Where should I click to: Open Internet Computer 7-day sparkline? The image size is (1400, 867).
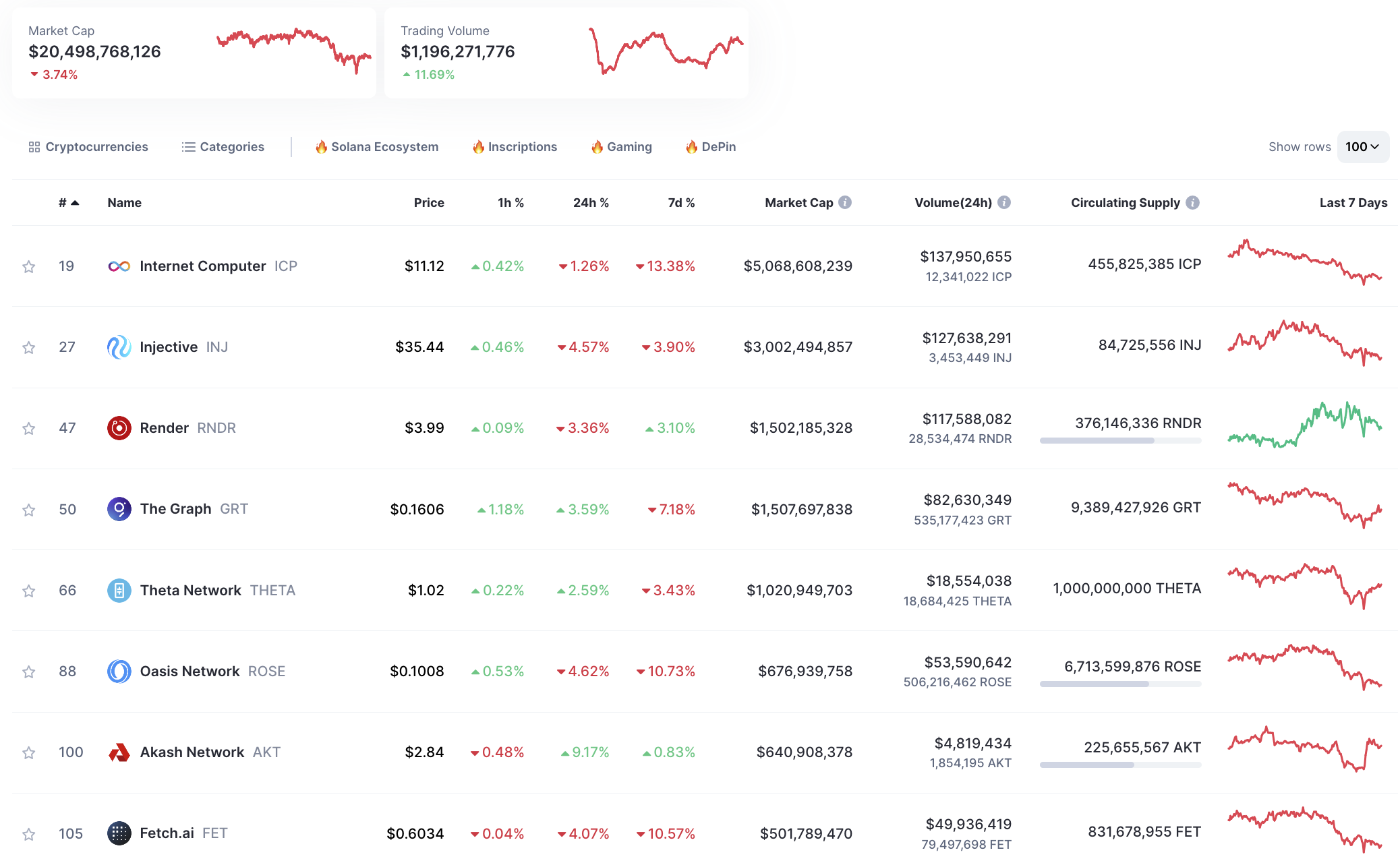(1305, 262)
